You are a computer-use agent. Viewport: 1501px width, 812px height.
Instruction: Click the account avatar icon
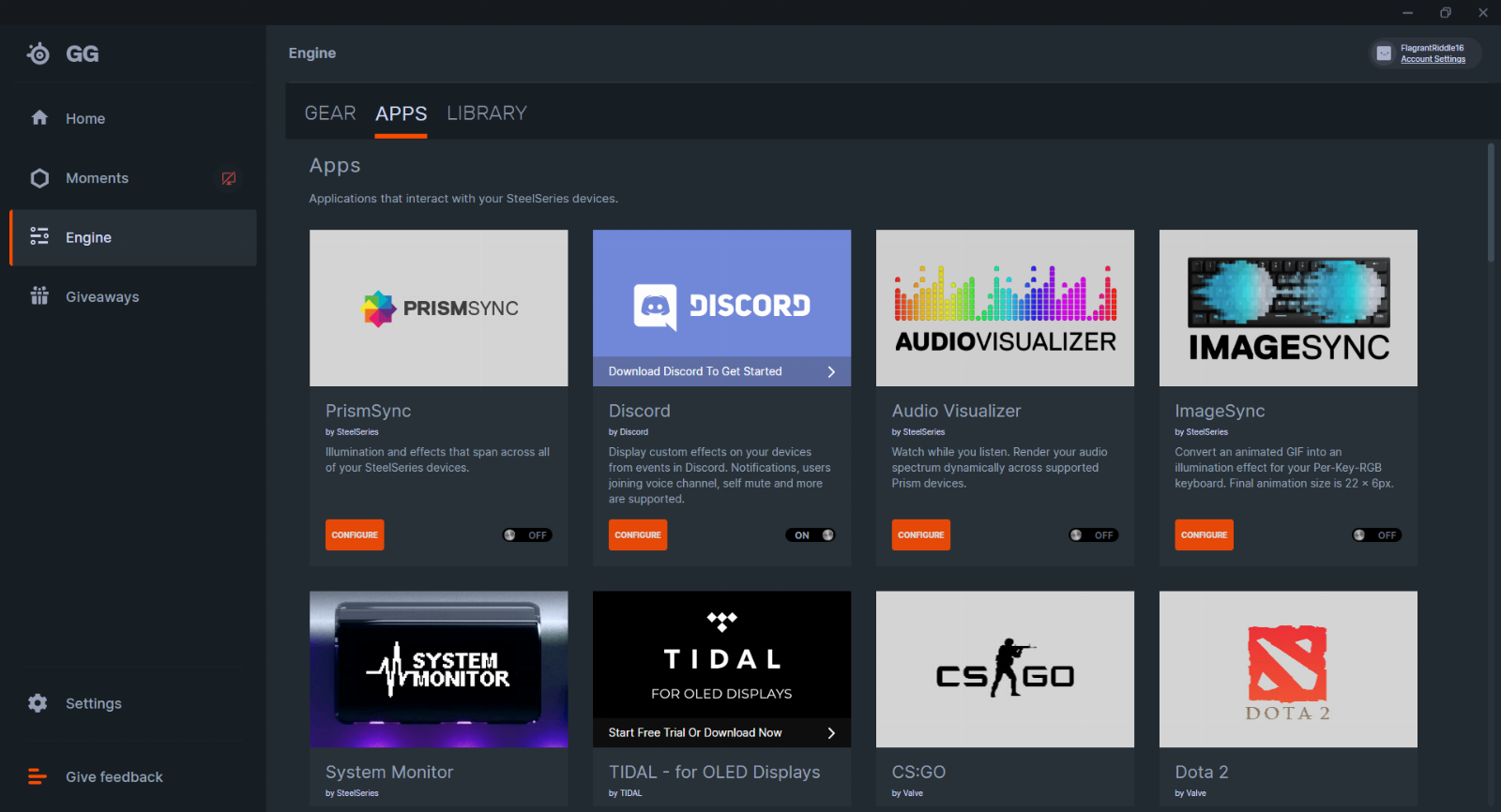(1384, 53)
